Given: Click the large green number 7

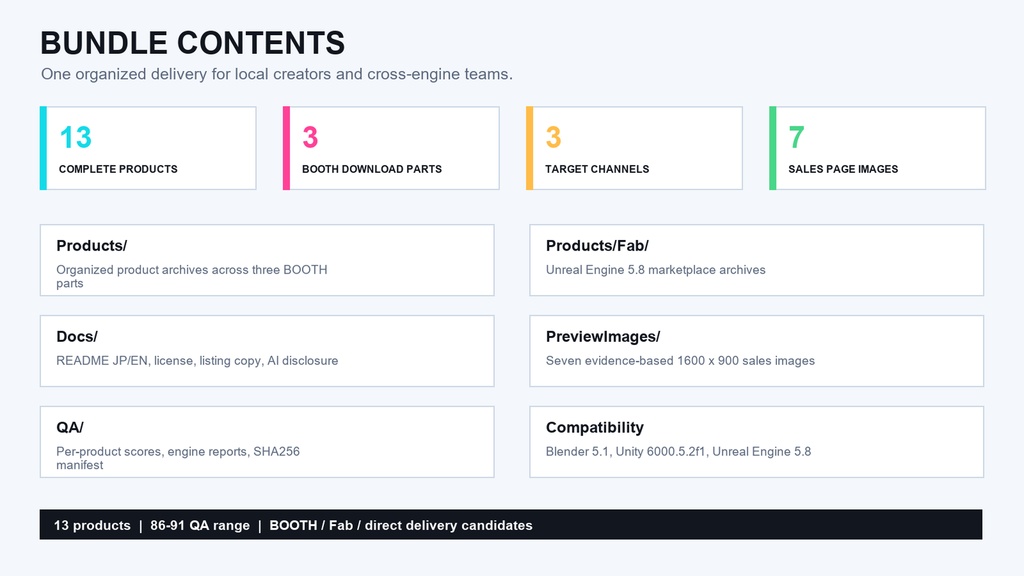Looking at the screenshot, I should (x=796, y=137).
